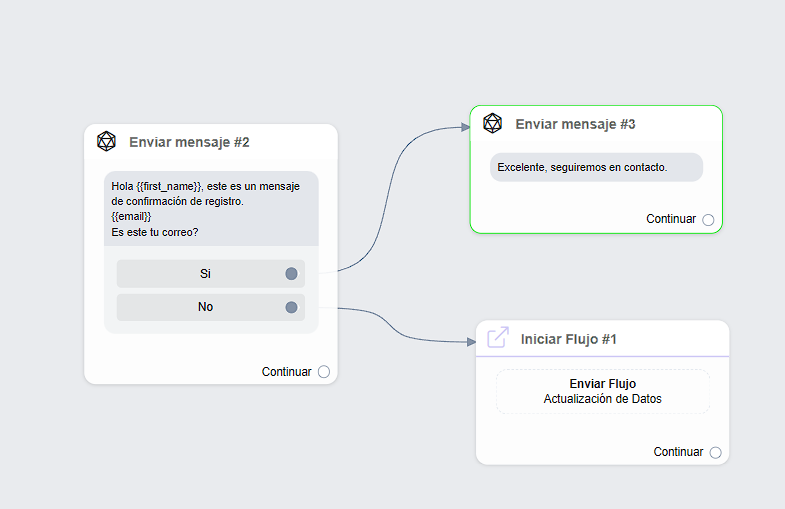
Task: Select the Iniciar Flujo #1 node title
Action: pos(568,339)
